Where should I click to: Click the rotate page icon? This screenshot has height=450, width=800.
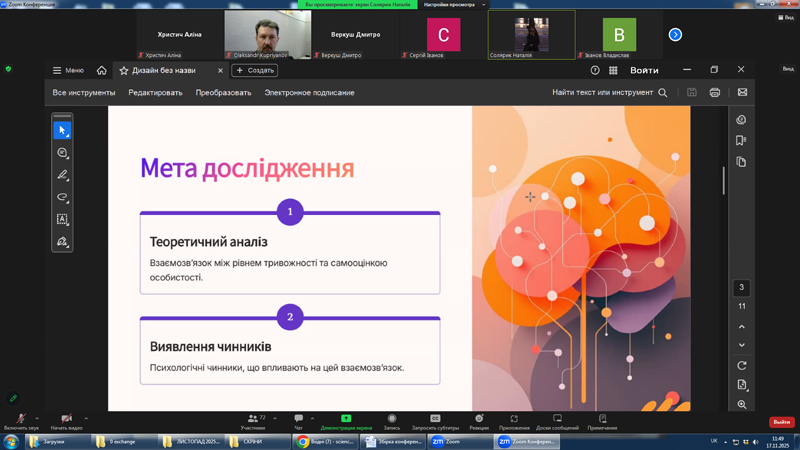[x=741, y=366]
